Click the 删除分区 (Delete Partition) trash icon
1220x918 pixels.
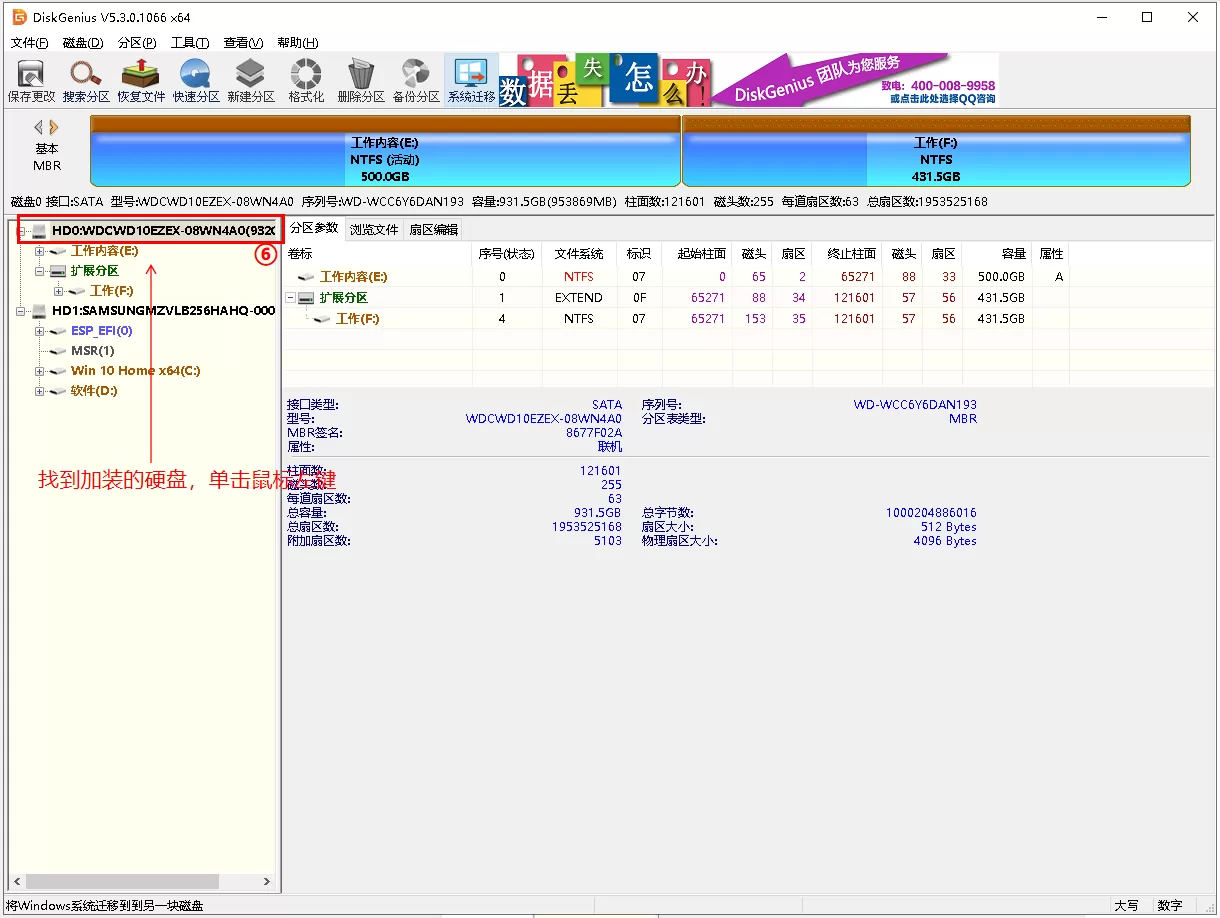[x=361, y=80]
